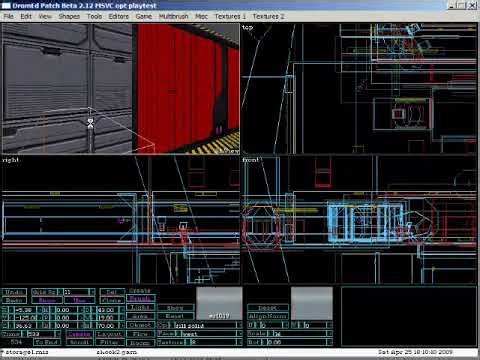Click the front view label

click(x=251, y=160)
